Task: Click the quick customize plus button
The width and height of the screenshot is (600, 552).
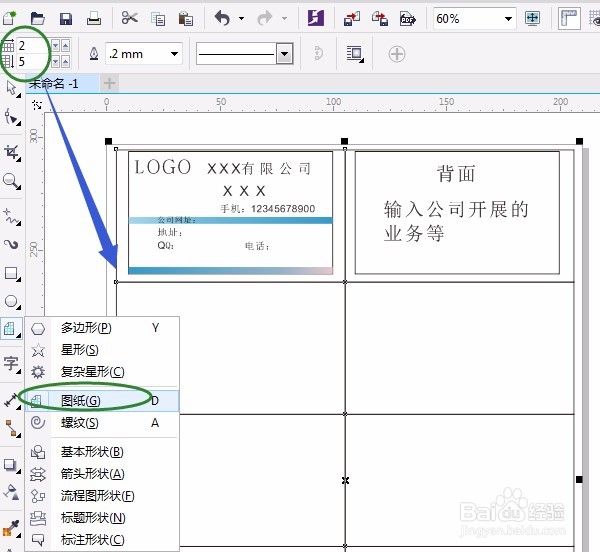Action: (397, 54)
